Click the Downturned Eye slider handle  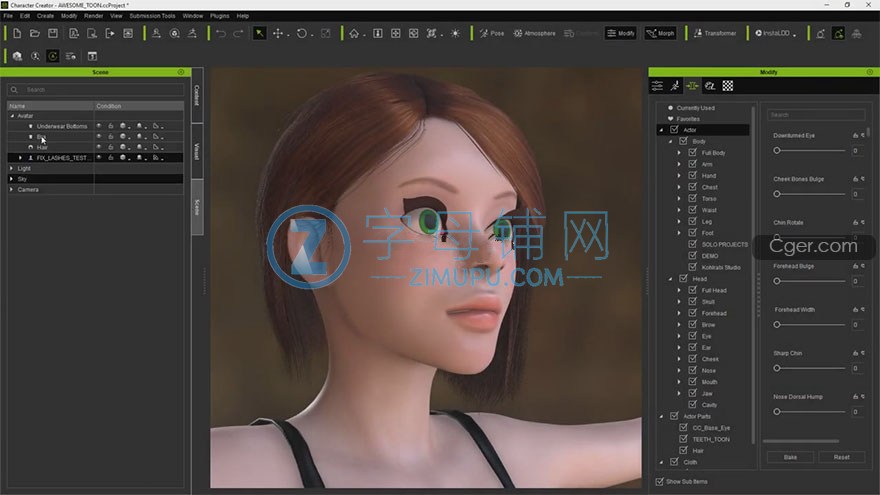click(x=777, y=150)
